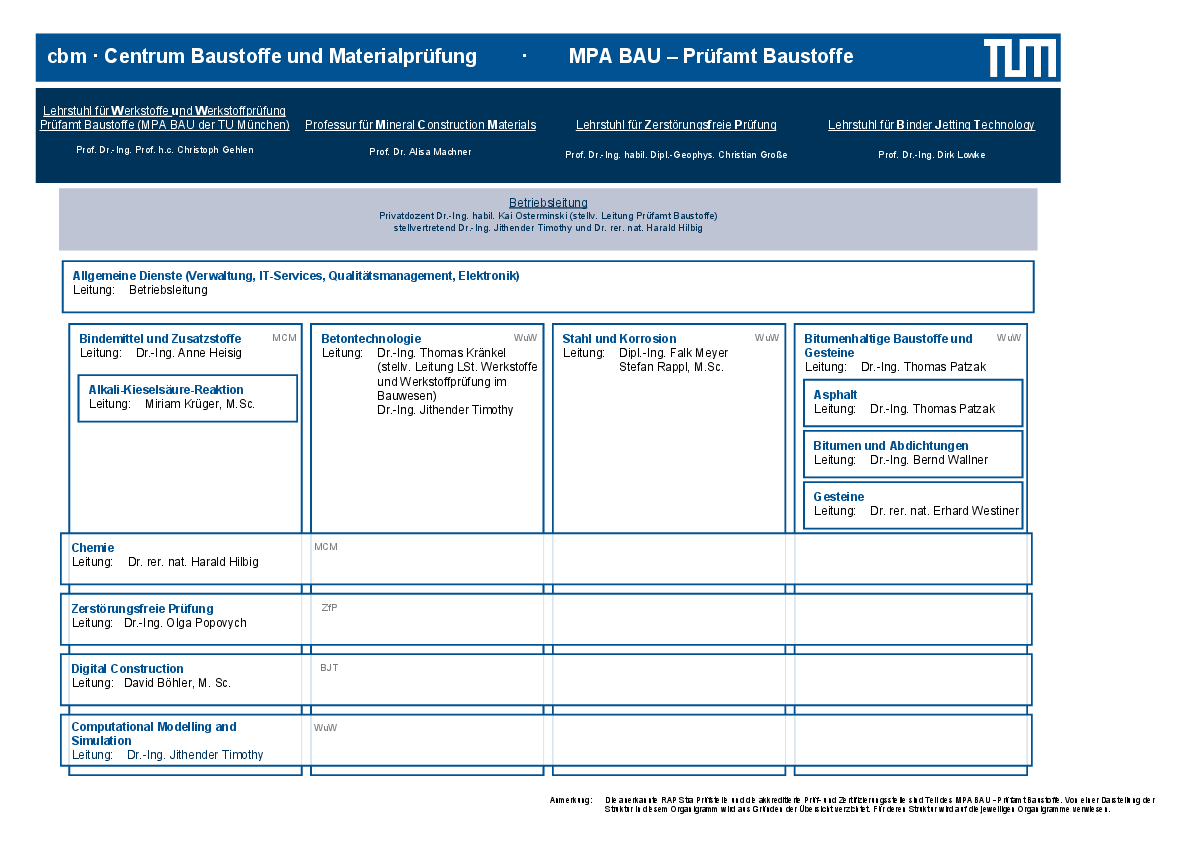The width and height of the screenshot is (1191, 842).
Task: Select the name 'Prof. Dr.-Ing. habil. Dipl.-Geophys. Christian Große'
Action: (676, 155)
